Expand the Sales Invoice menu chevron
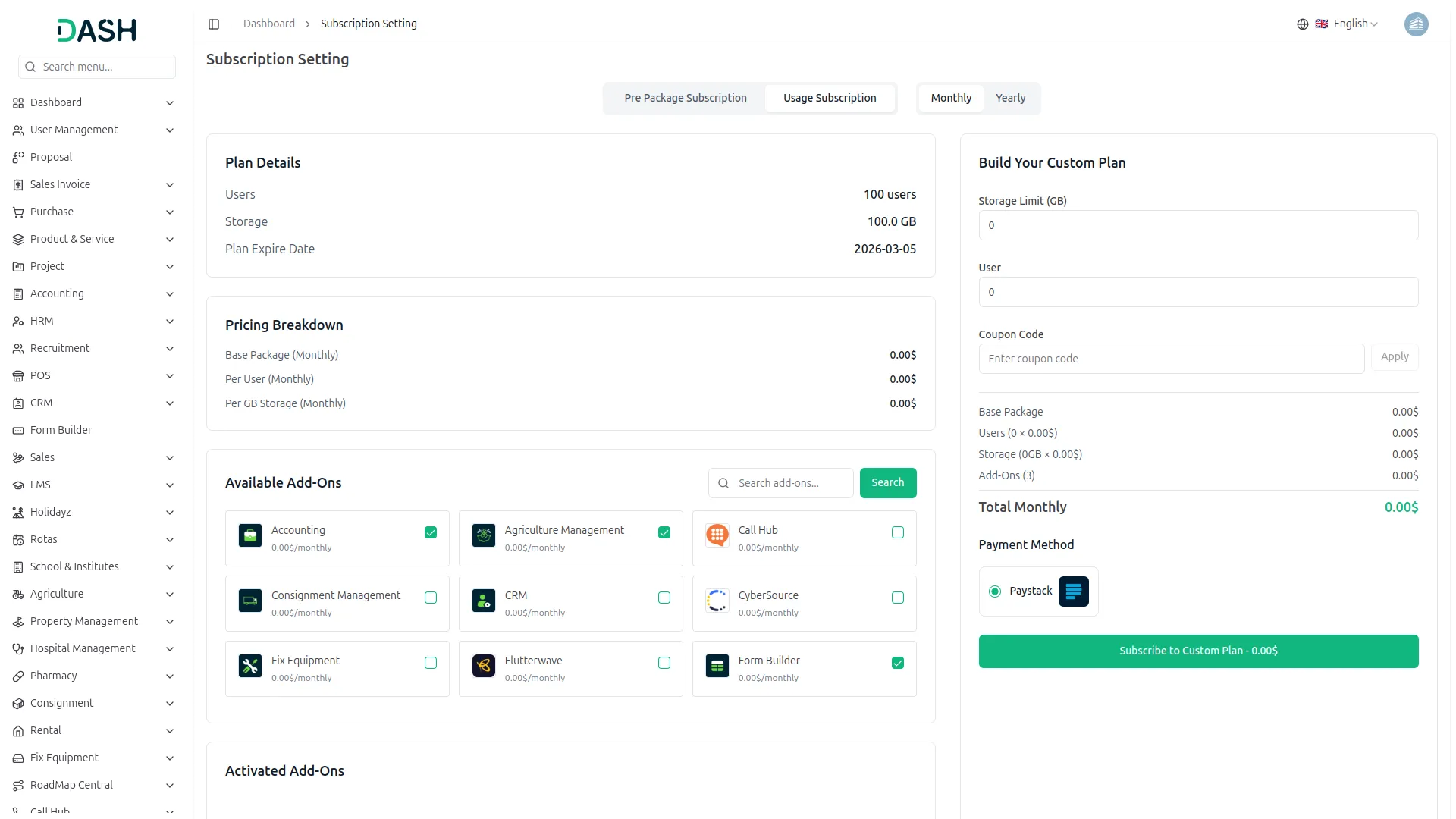1456x819 pixels. click(x=170, y=185)
